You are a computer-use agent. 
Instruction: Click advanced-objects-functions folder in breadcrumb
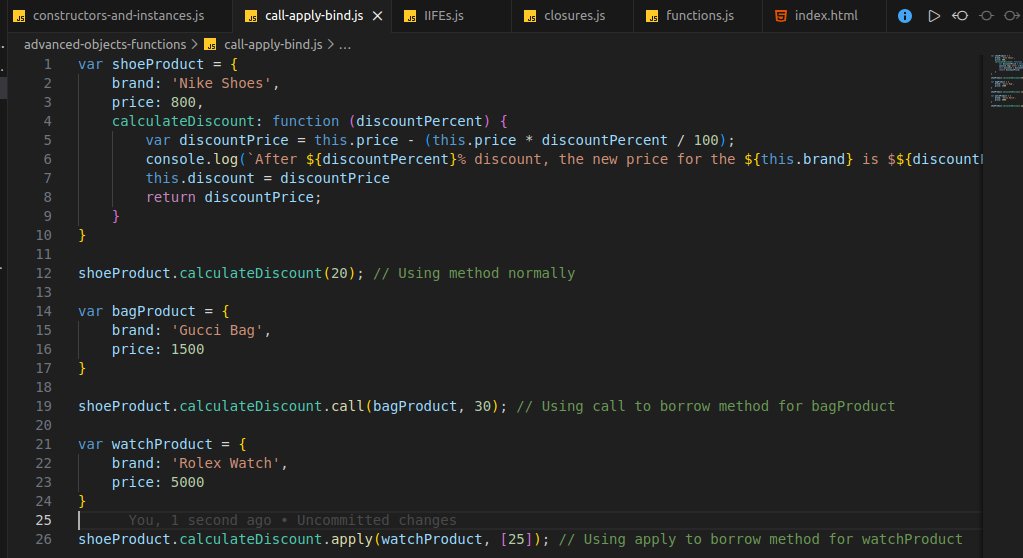(x=105, y=44)
